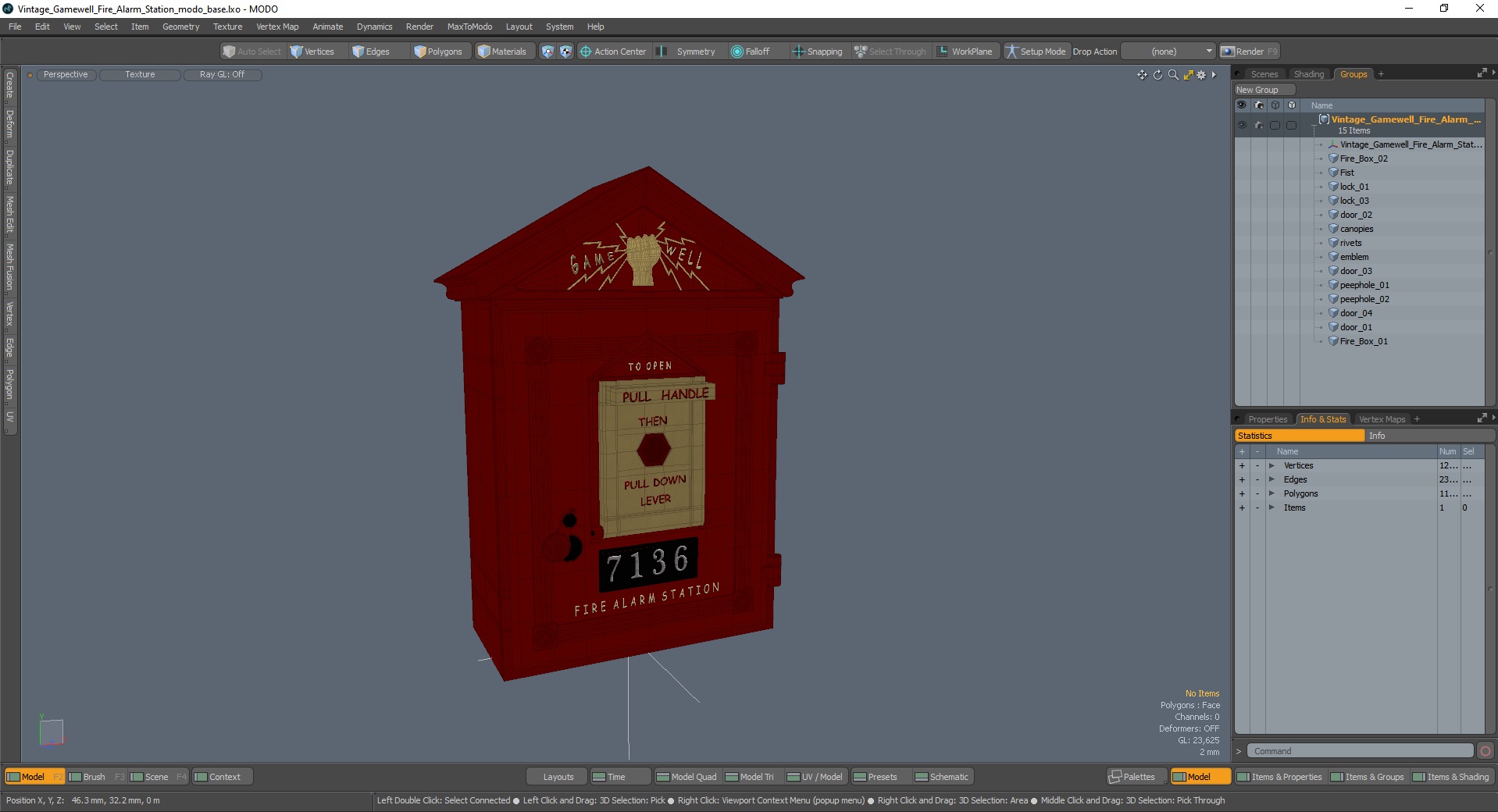
Task: Select the canopies mesh item
Action: click(1356, 229)
